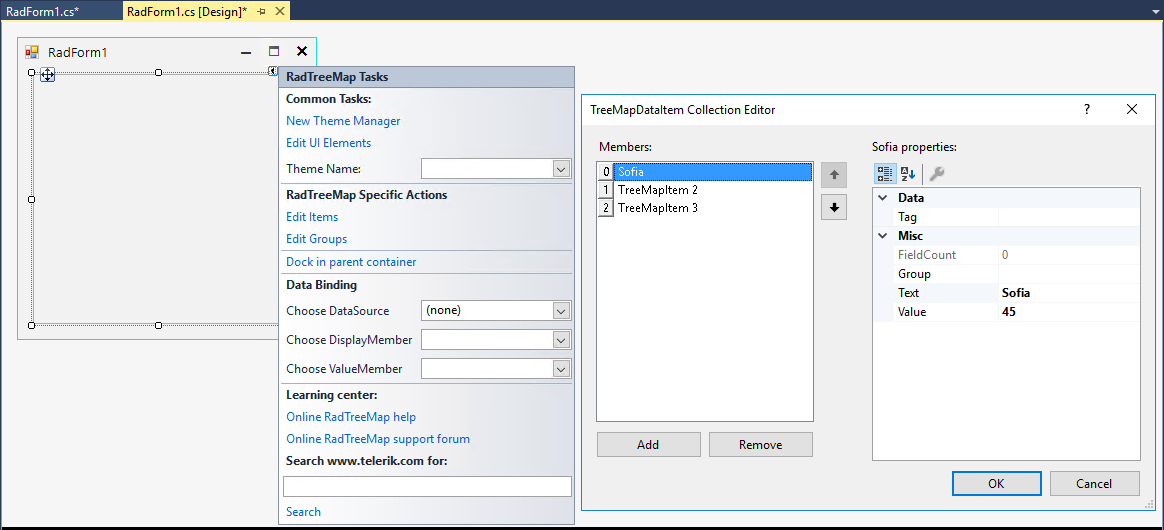Click the Search link below search box
The image size is (1164, 530).
(x=304, y=512)
